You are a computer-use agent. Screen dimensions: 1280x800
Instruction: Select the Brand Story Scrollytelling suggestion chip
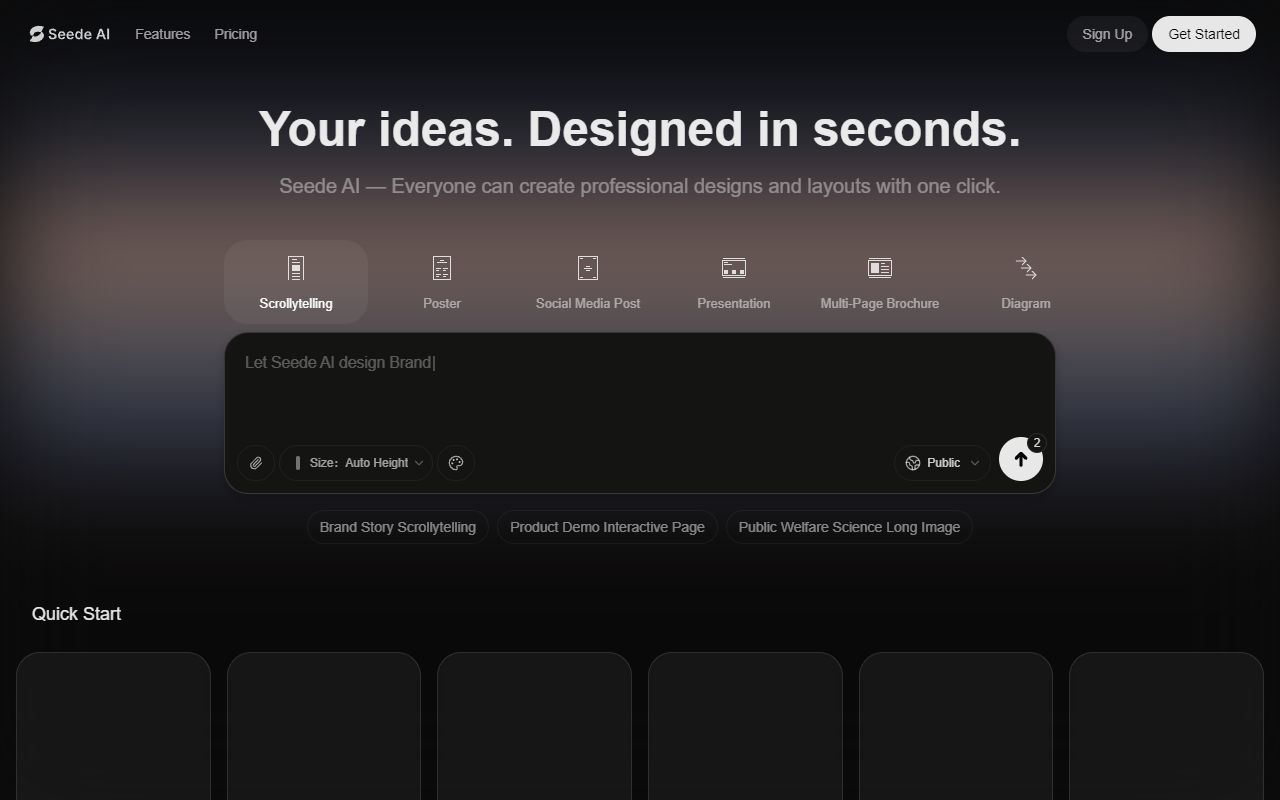397,527
